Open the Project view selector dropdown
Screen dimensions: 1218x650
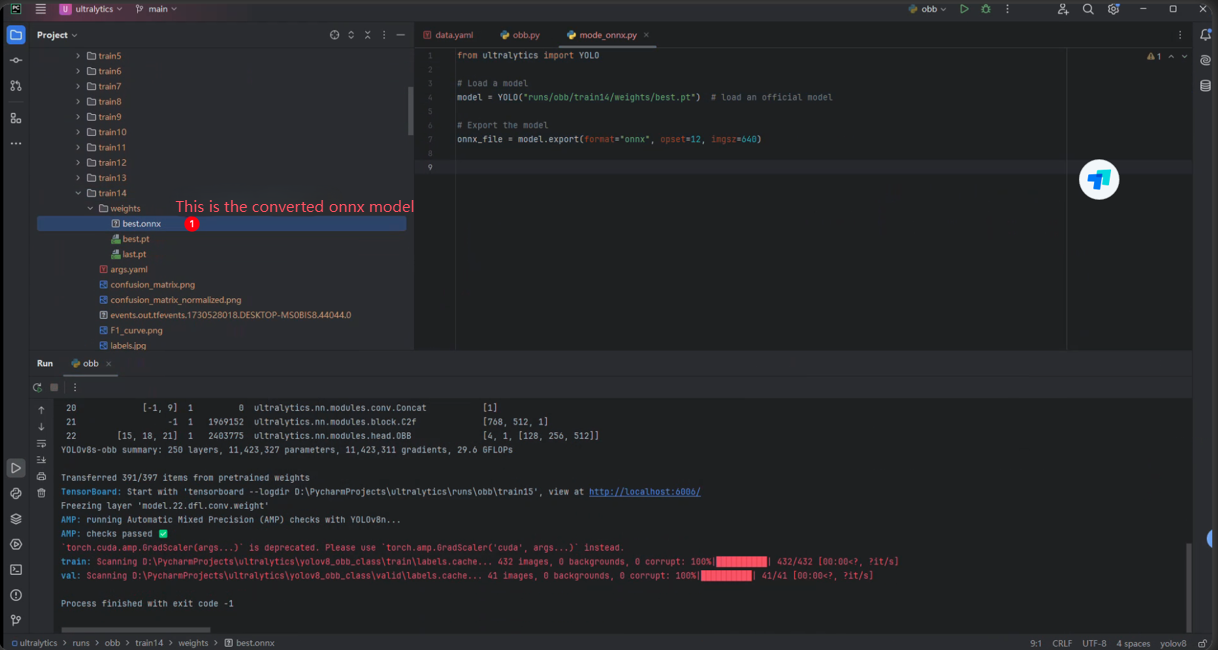(57, 35)
